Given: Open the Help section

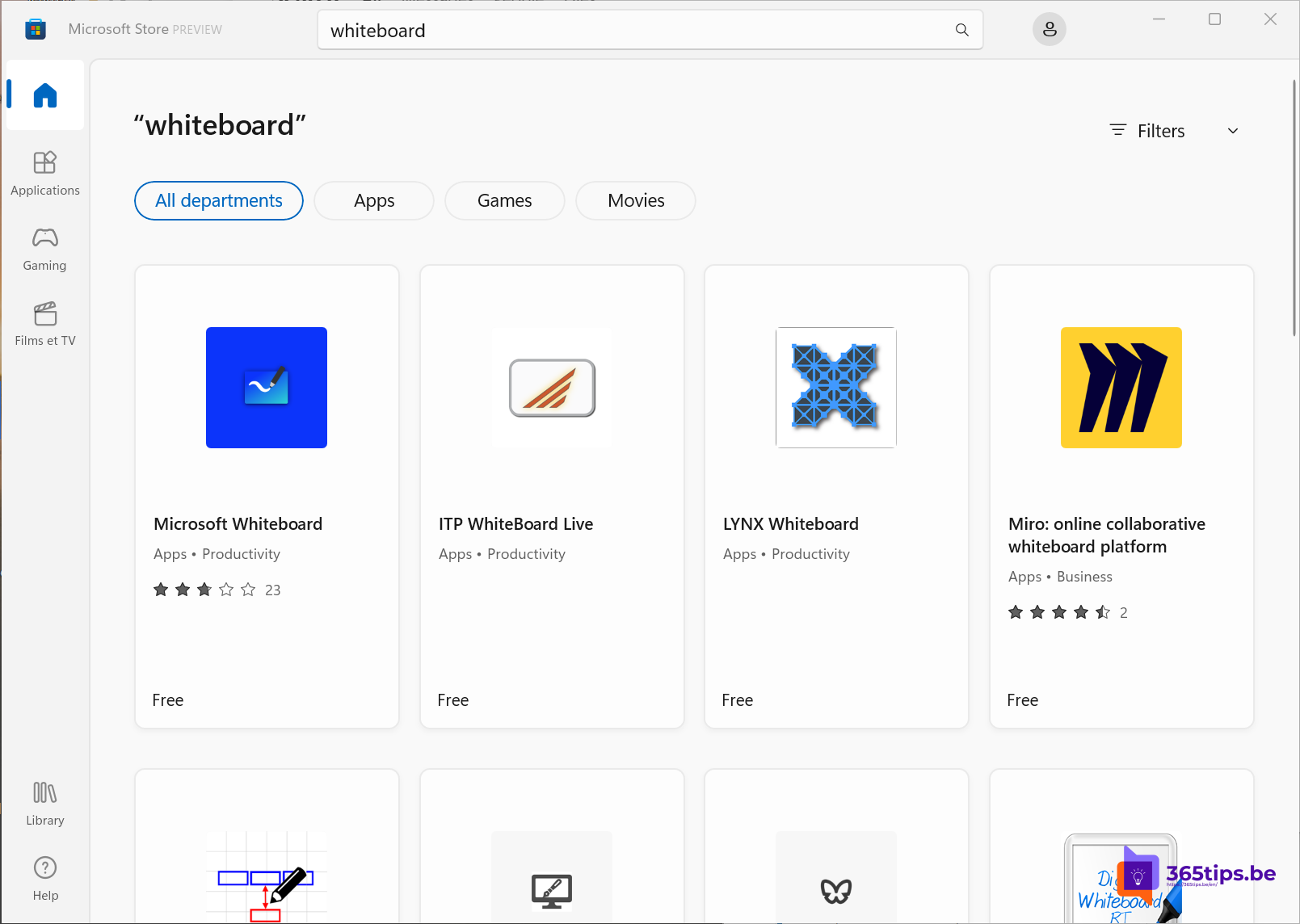Looking at the screenshot, I should click(x=44, y=877).
